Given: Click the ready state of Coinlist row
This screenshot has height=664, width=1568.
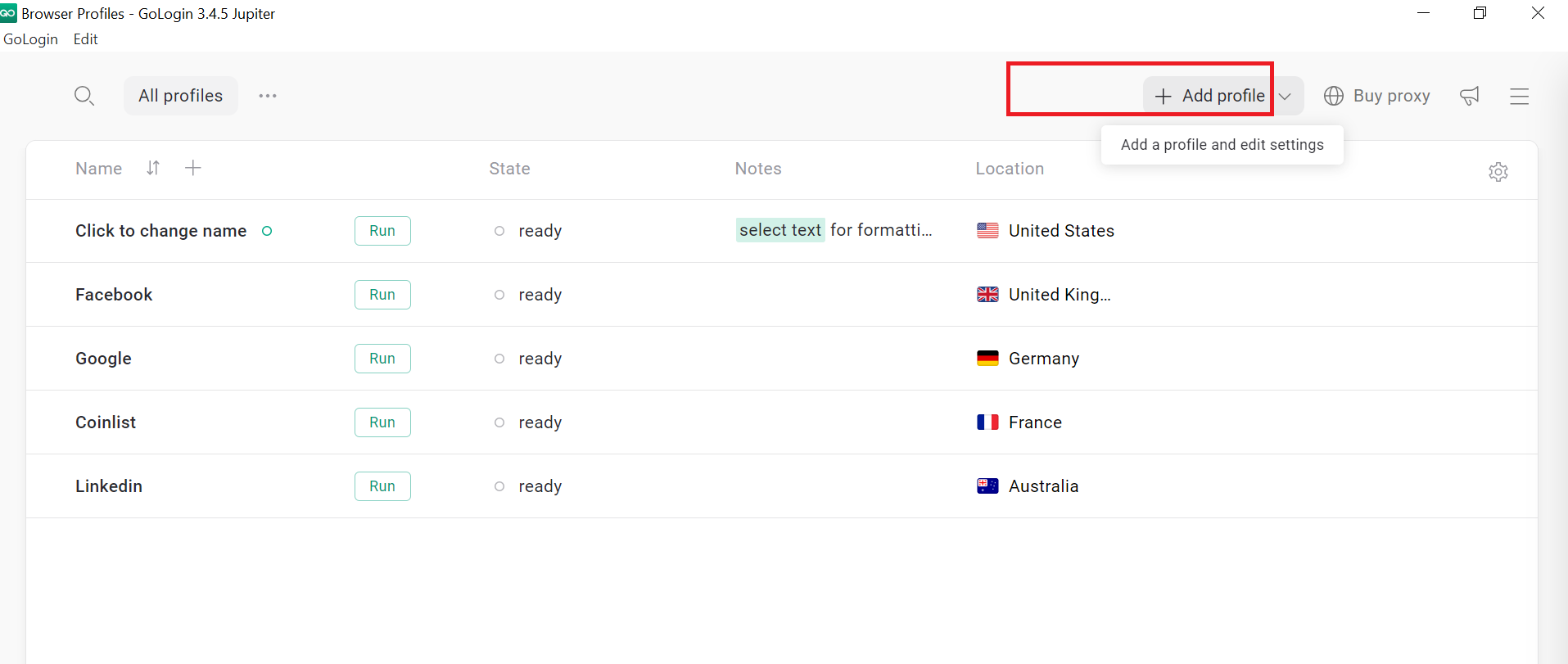Looking at the screenshot, I should [540, 422].
